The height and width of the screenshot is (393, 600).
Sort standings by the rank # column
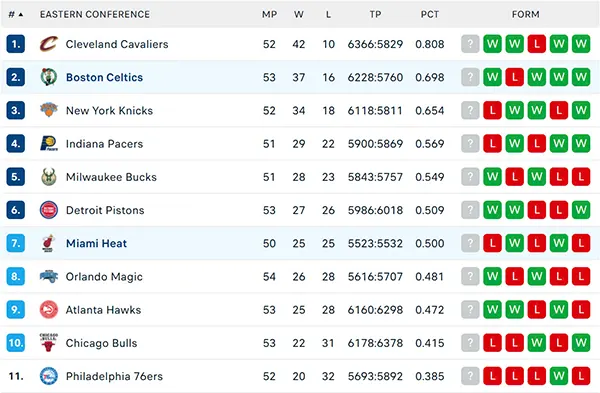pyautogui.click(x=16, y=15)
